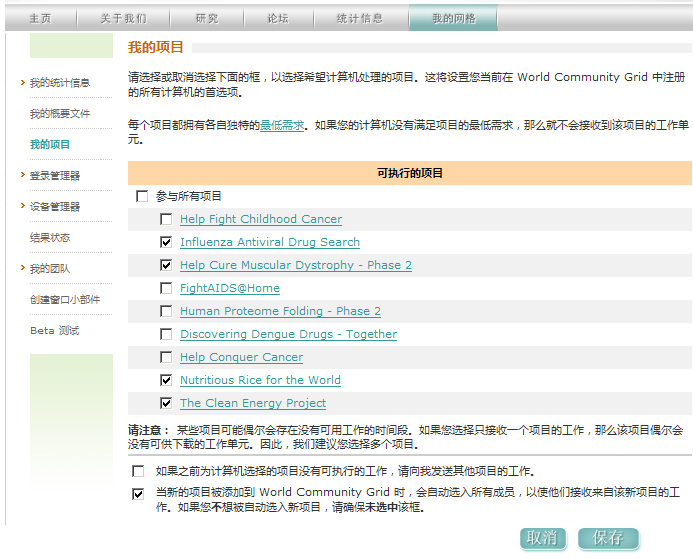
Task: Open Nutritious Rice for the World link
Action: point(260,380)
